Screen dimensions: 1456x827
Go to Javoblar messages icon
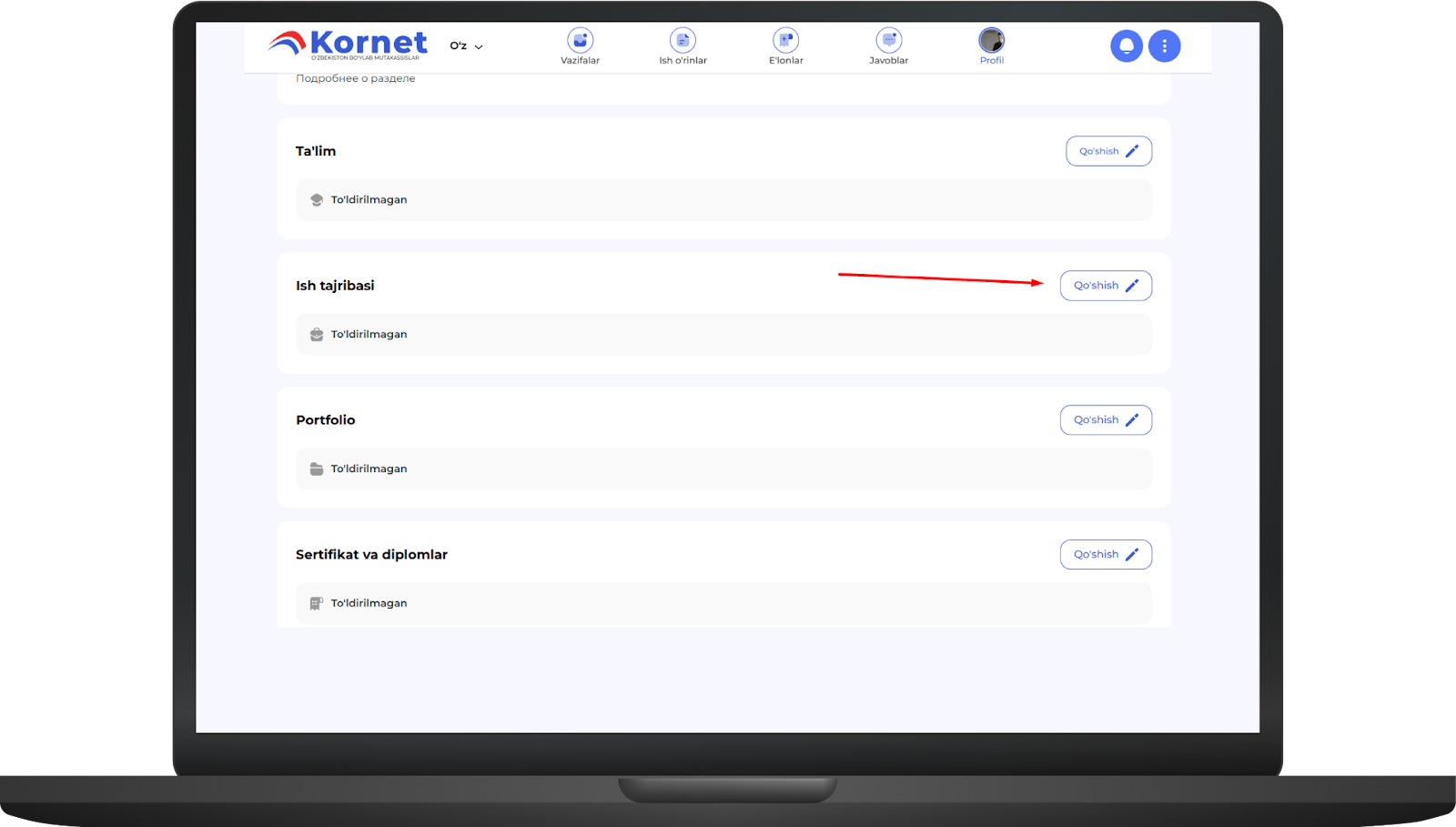click(888, 41)
